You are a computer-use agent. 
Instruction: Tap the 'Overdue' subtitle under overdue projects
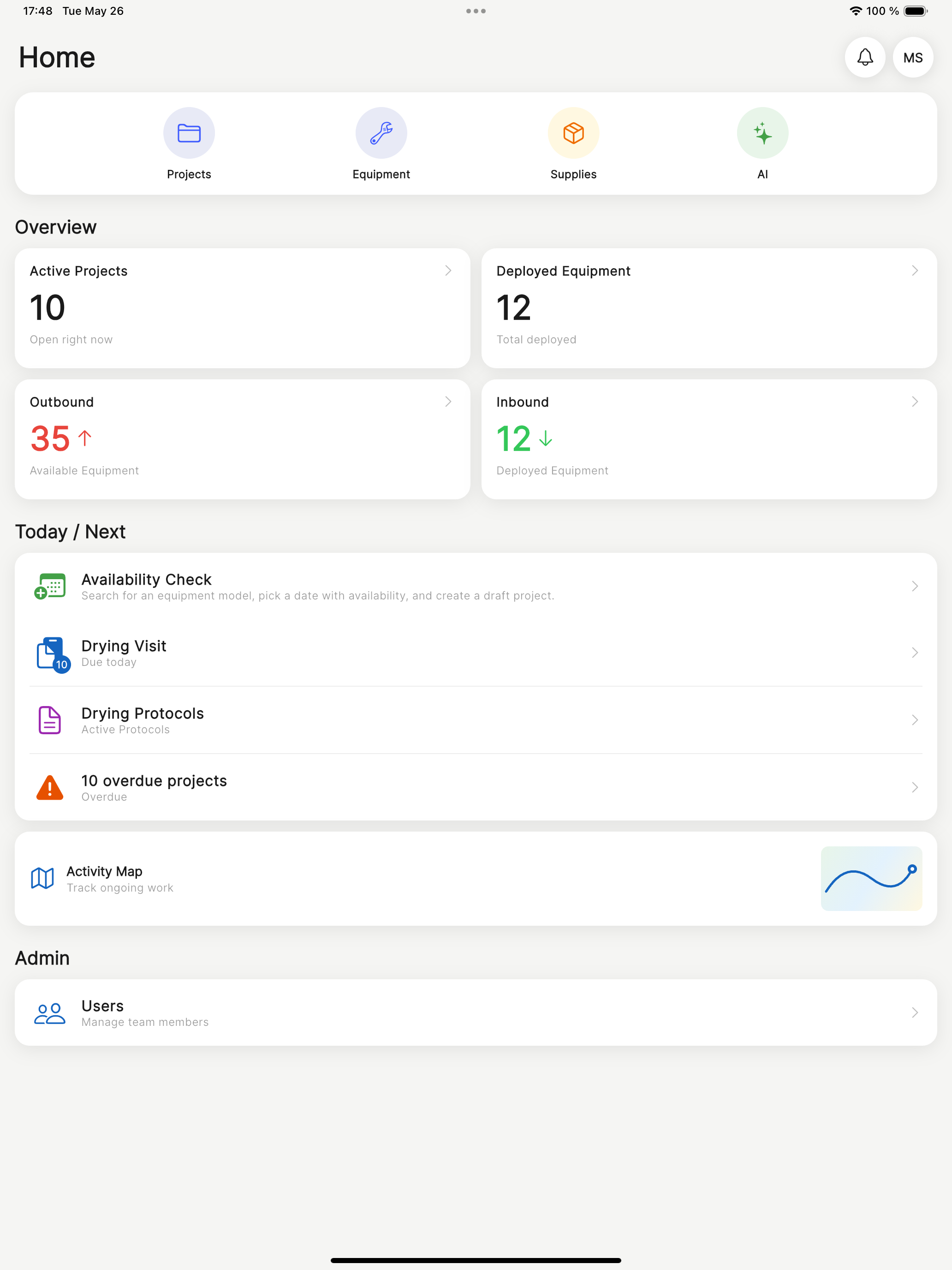click(x=104, y=797)
